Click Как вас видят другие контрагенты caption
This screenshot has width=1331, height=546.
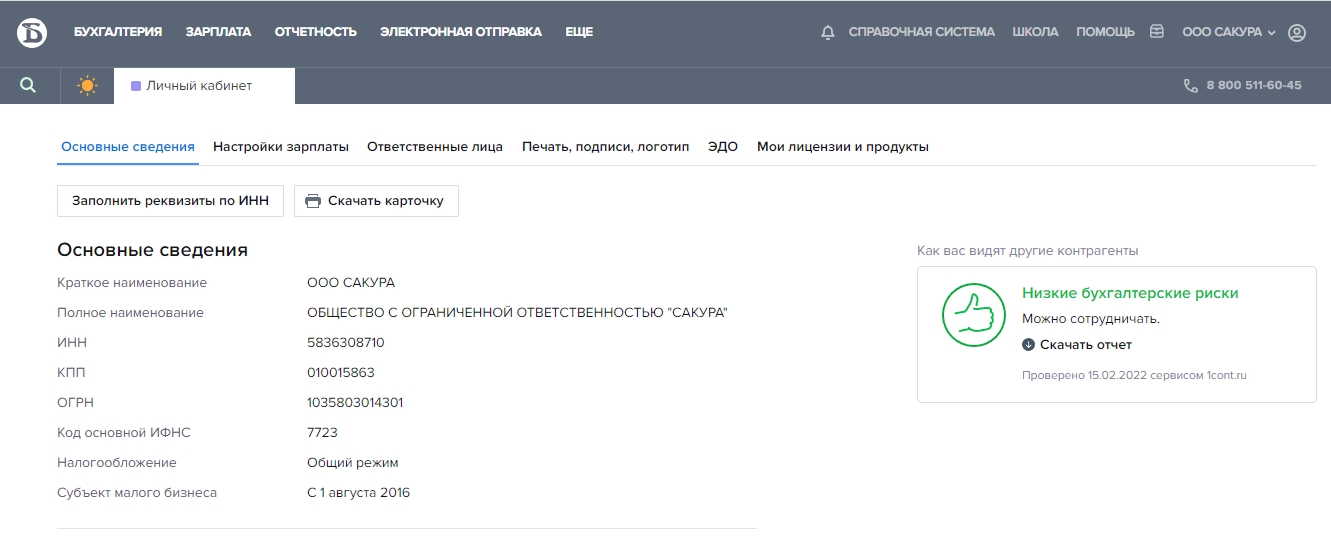coord(1028,251)
